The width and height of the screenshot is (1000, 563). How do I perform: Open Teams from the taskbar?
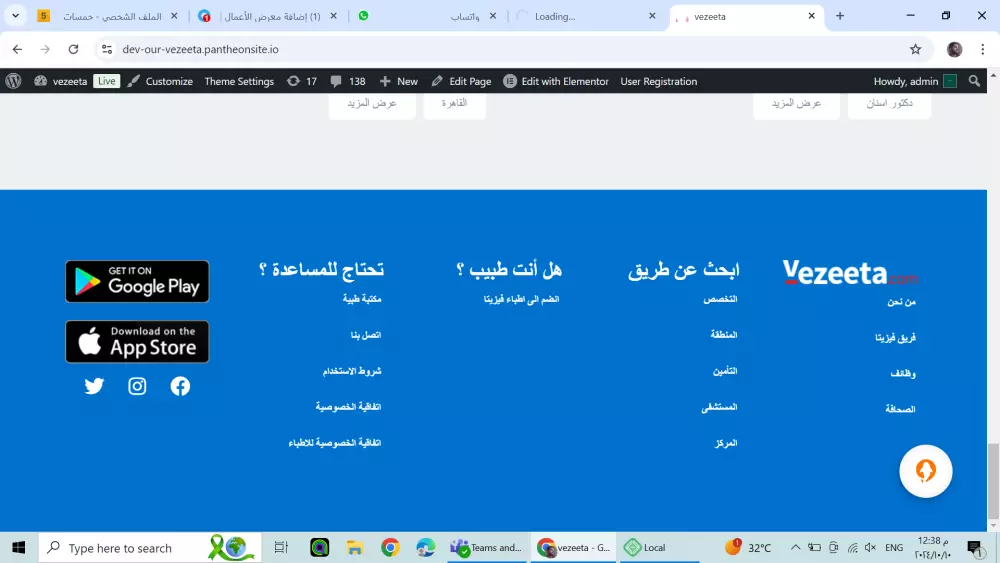pyautogui.click(x=487, y=547)
